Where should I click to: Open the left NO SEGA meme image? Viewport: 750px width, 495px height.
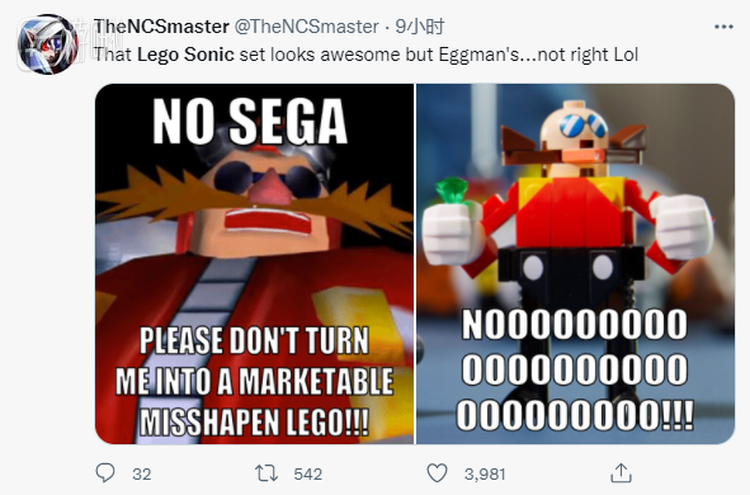(254, 263)
